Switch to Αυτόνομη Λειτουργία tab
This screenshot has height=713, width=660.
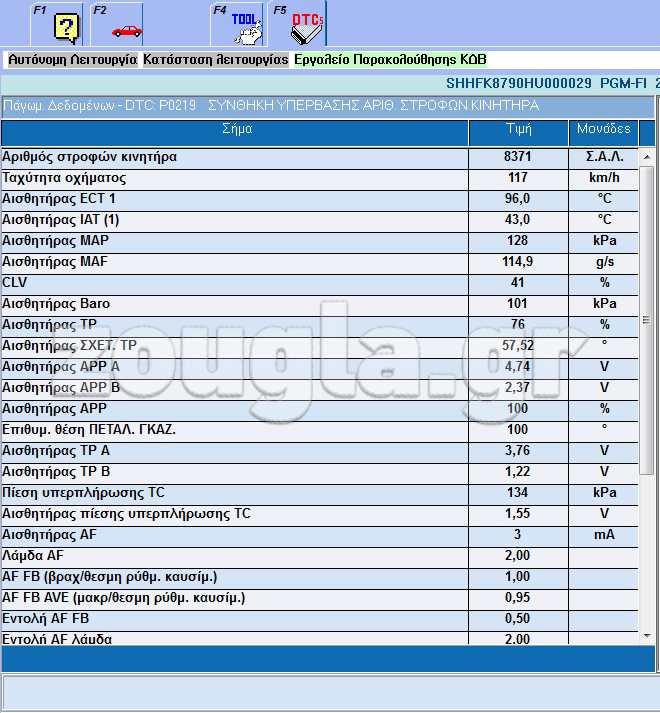(x=72, y=60)
